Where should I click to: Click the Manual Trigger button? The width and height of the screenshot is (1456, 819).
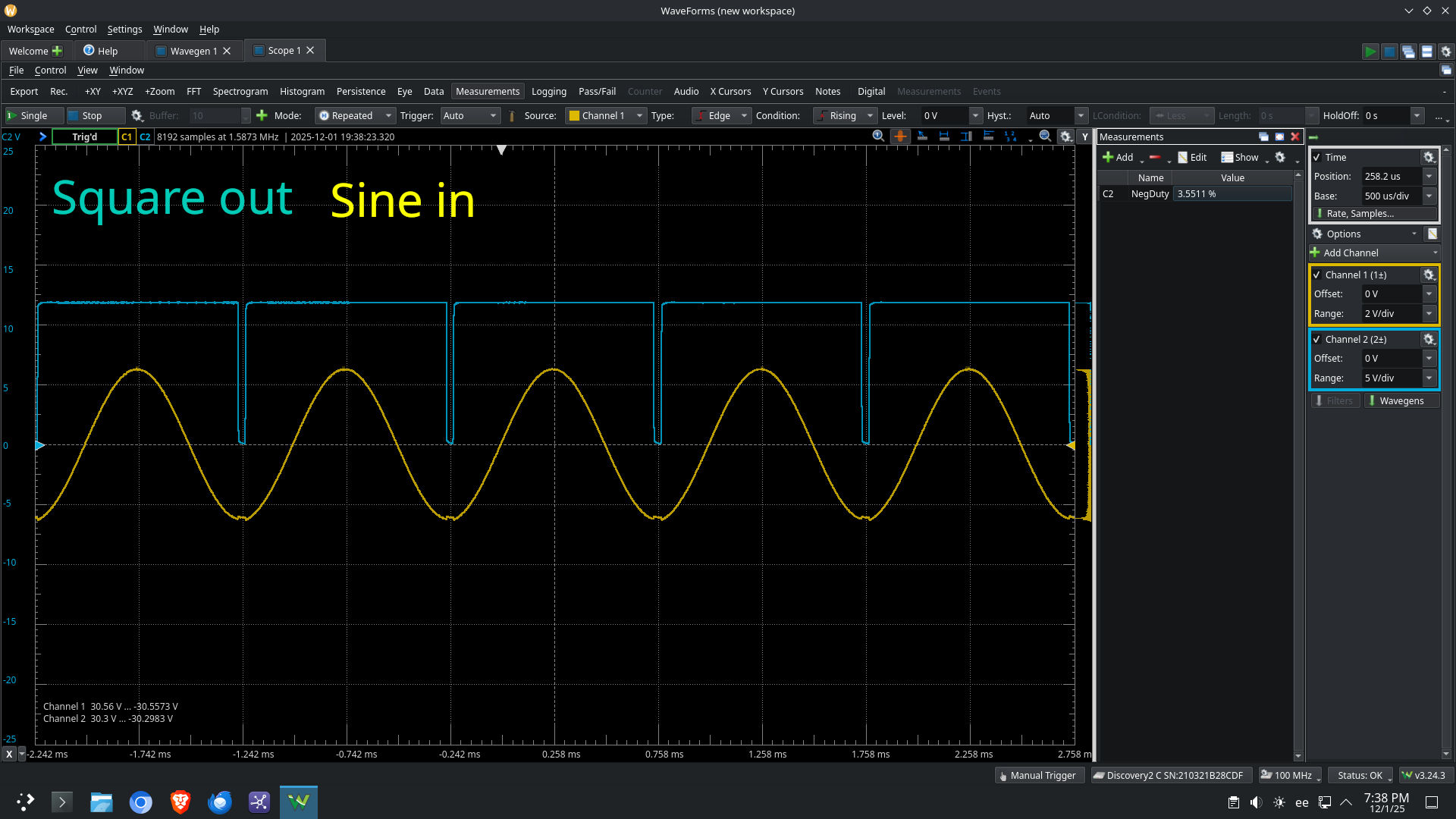click(1037, 775)
